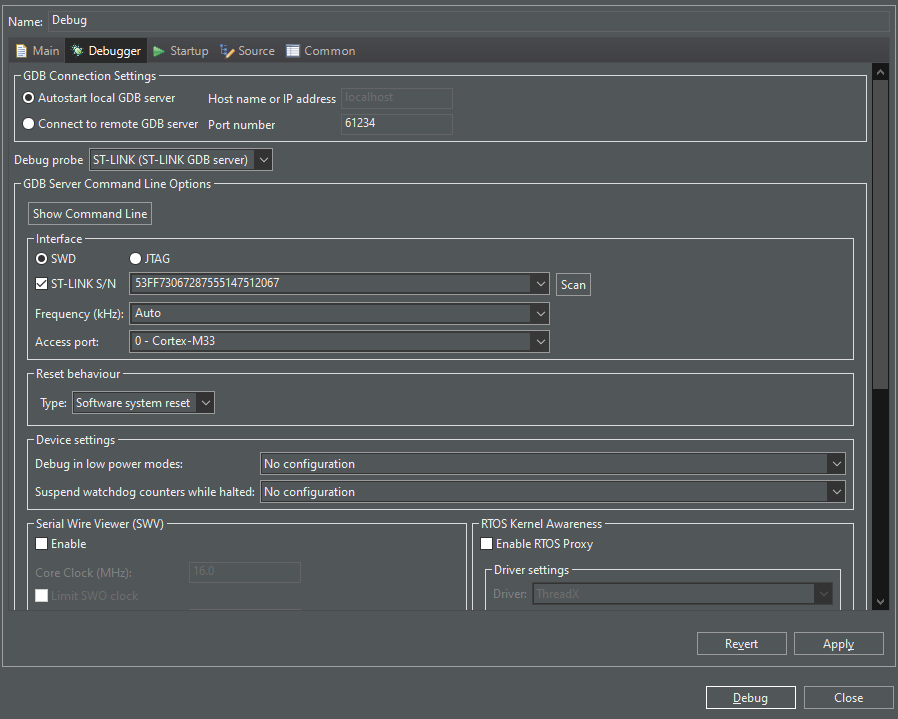The image size is (898, 719).
Task: Open the Debug probe dropdown
Action: 263,159
